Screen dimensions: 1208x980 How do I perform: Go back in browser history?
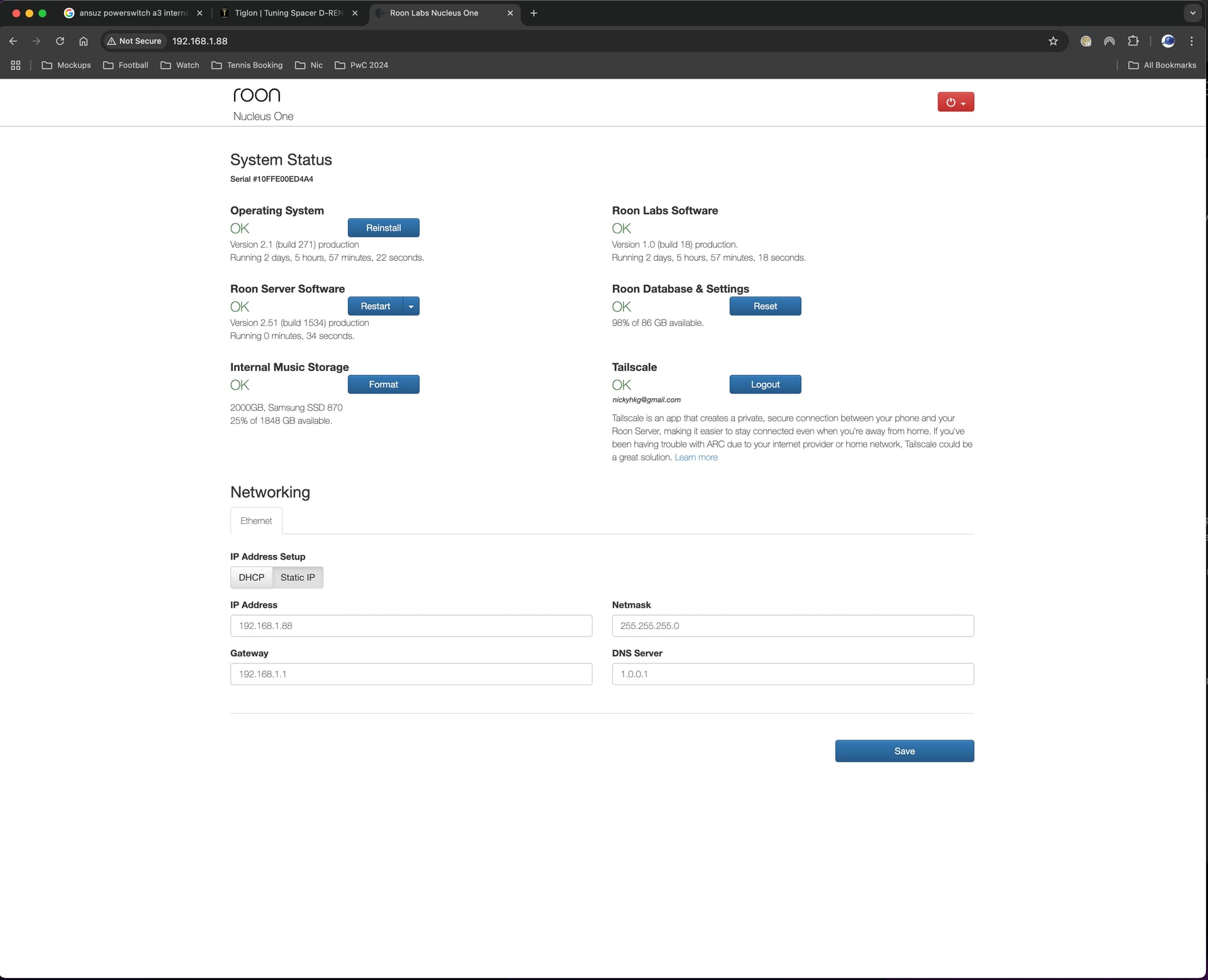[13, 41]
